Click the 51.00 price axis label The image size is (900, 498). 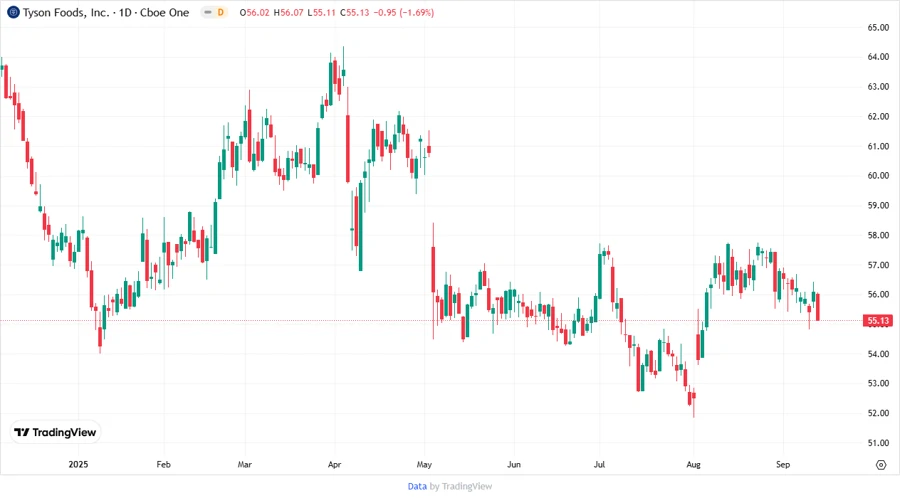coord(878,443)
